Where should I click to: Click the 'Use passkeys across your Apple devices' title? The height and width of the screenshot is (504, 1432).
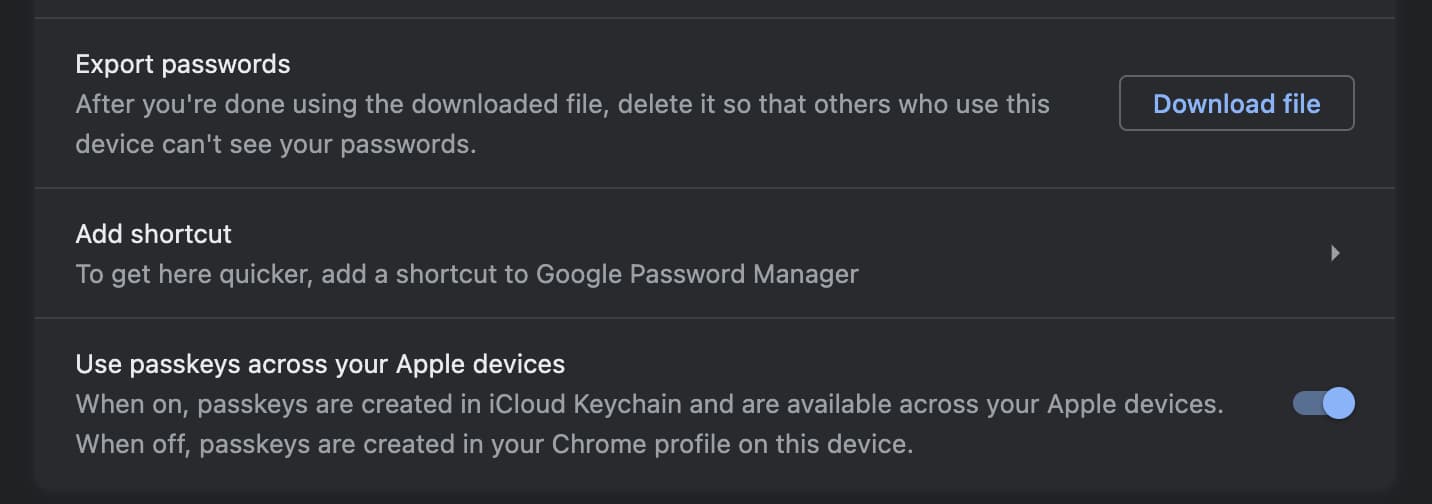click(x=320, y=363)
